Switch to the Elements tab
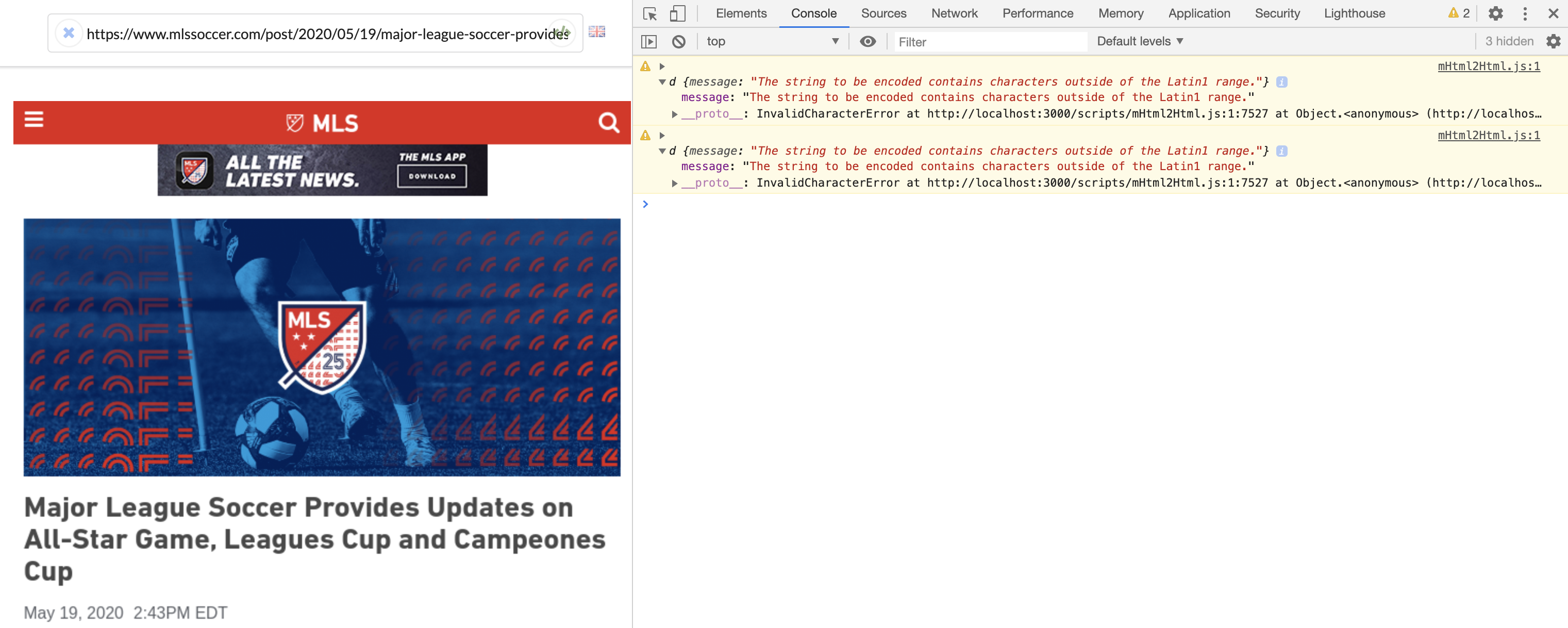Image resolution: width=1568 pixels, height=628 pixels. [x=741, y=13]
